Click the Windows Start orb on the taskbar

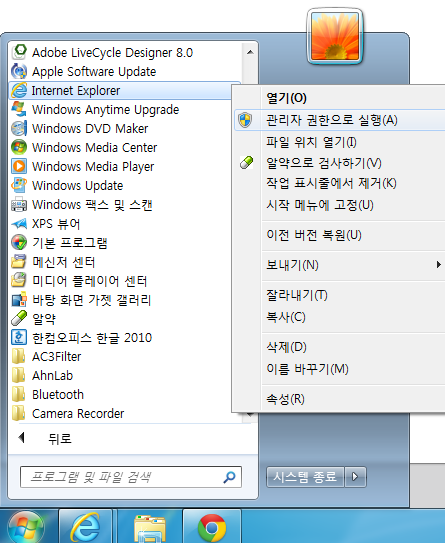(x=27, y=528)
